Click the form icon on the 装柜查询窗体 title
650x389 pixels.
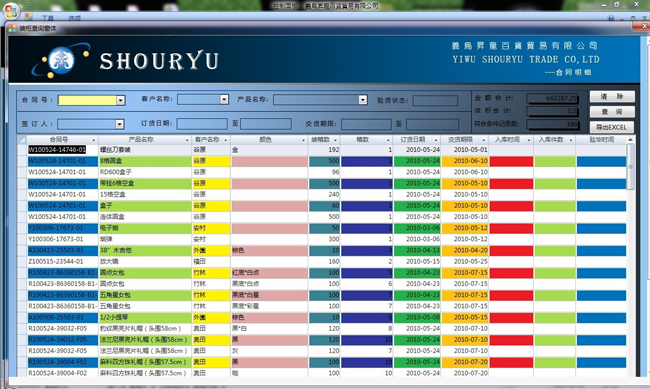[x=13, y=28]
